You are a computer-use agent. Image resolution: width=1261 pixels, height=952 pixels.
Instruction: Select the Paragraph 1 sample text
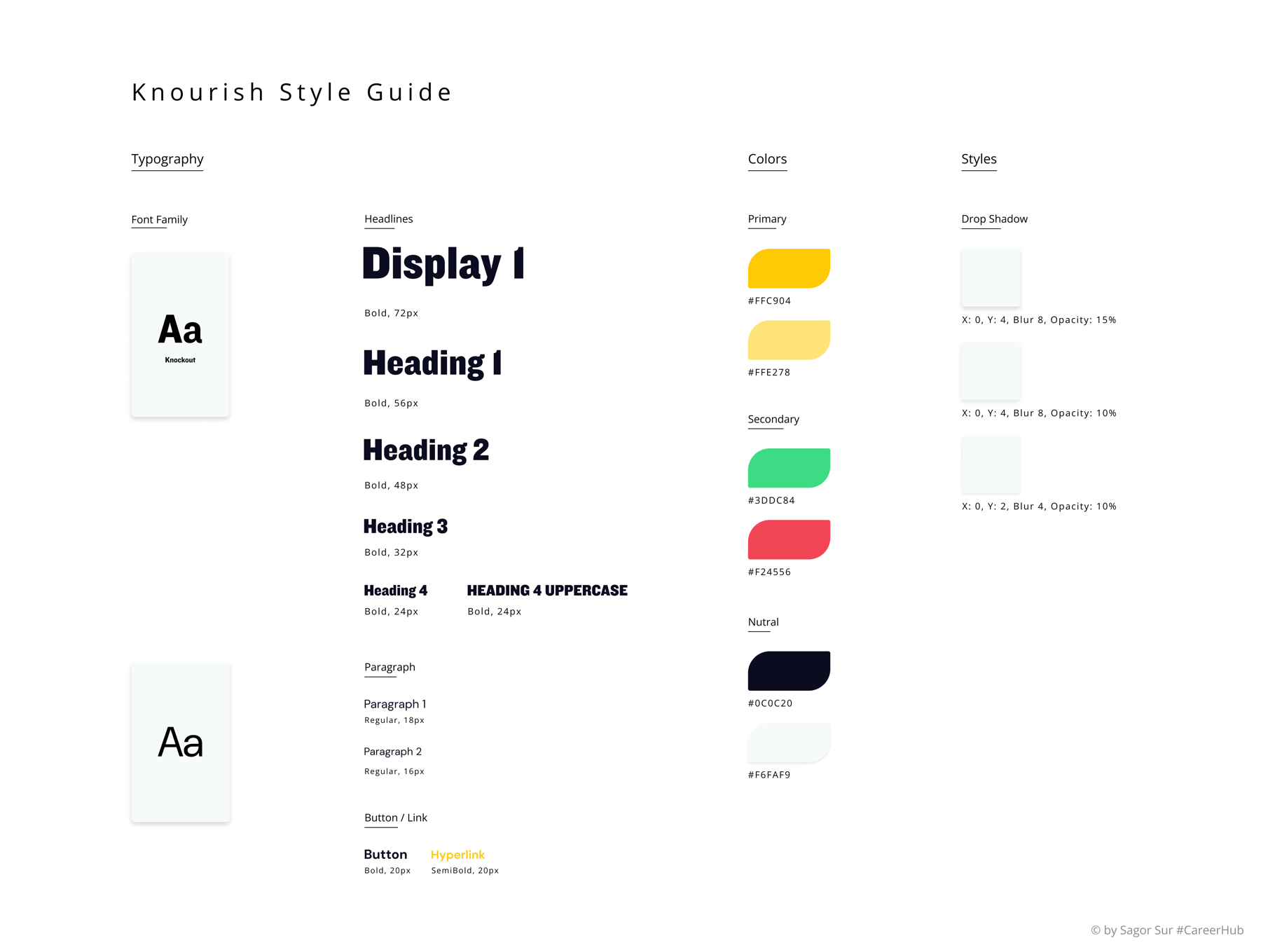(x=395, y=704)
